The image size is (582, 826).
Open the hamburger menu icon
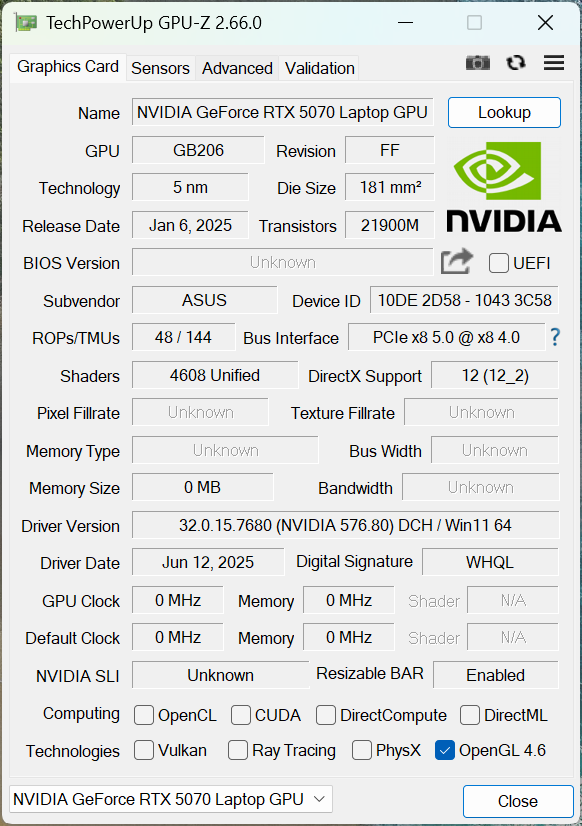[x=554, y=63]
